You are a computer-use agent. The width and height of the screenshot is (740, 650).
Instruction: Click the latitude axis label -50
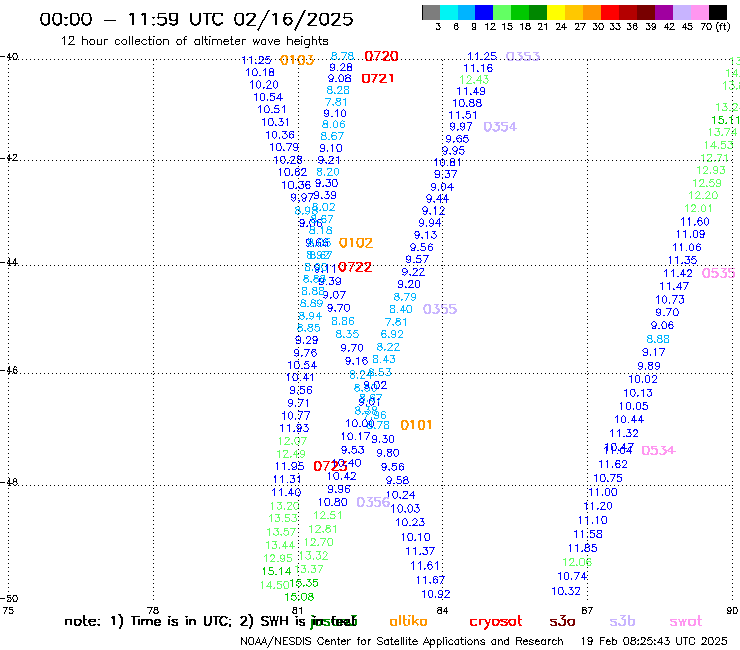click(x=9, y=598)
